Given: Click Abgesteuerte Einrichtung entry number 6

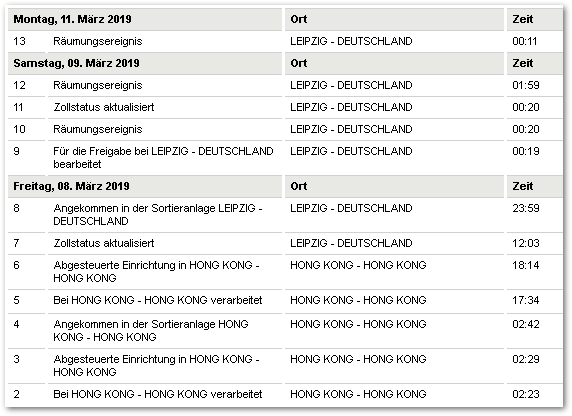Looking at the screenshot, I should click(x=156, y=271).
